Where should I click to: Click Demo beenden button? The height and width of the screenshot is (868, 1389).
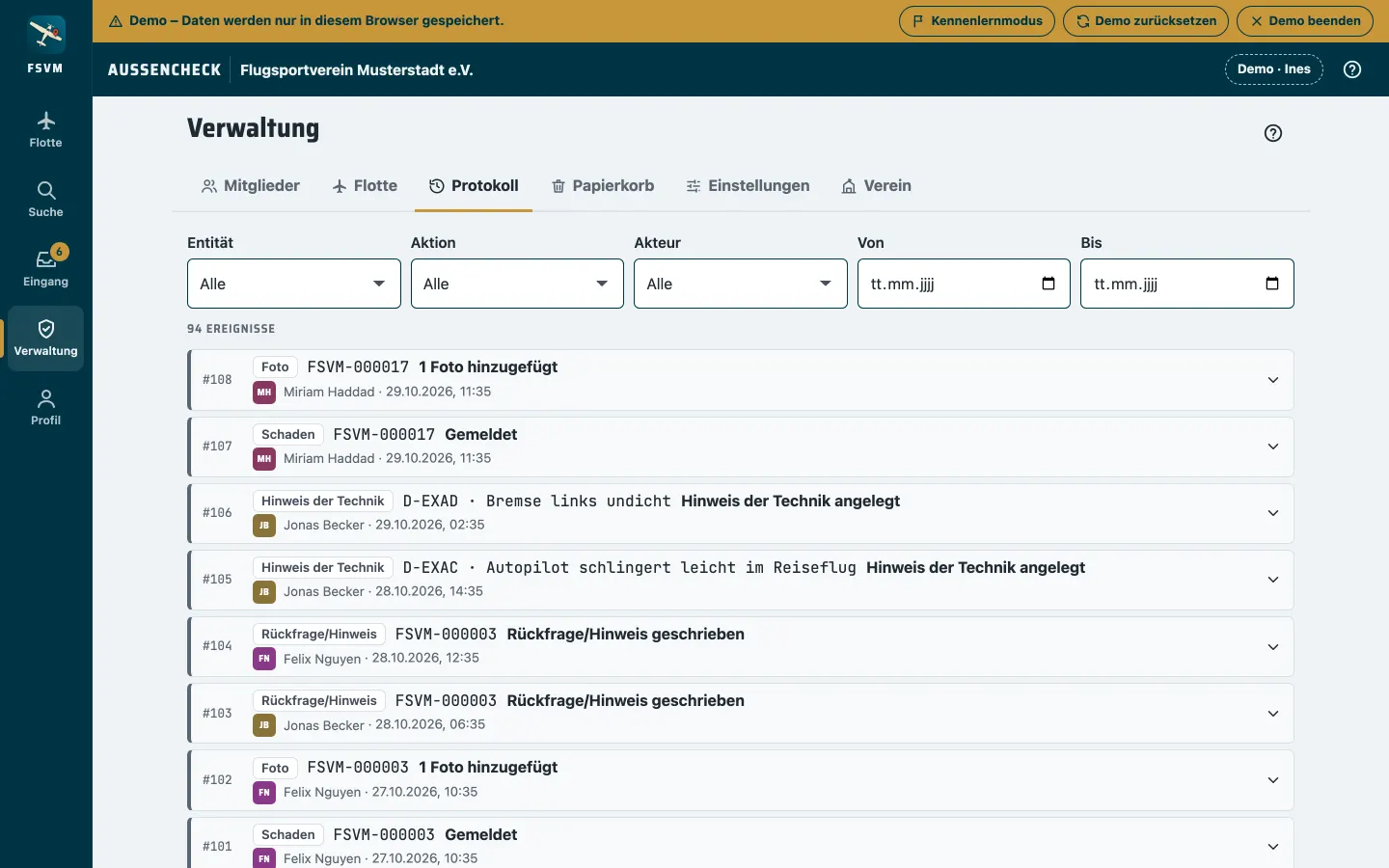pos(1305,20)
